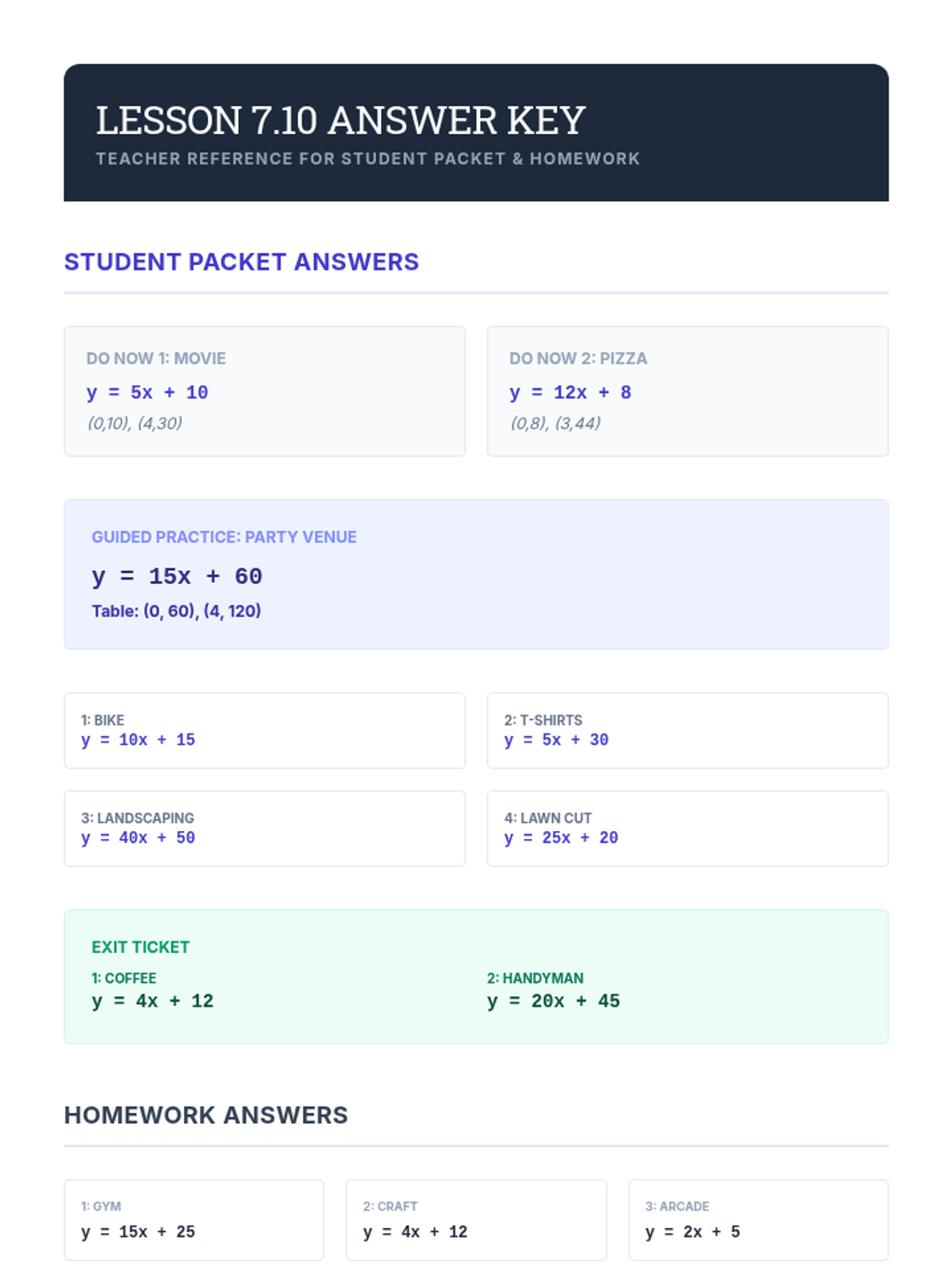This screenshot has height=1270, width=952.
Task: Click the Teacher Reference subtitle text
Action: point(367,159)
